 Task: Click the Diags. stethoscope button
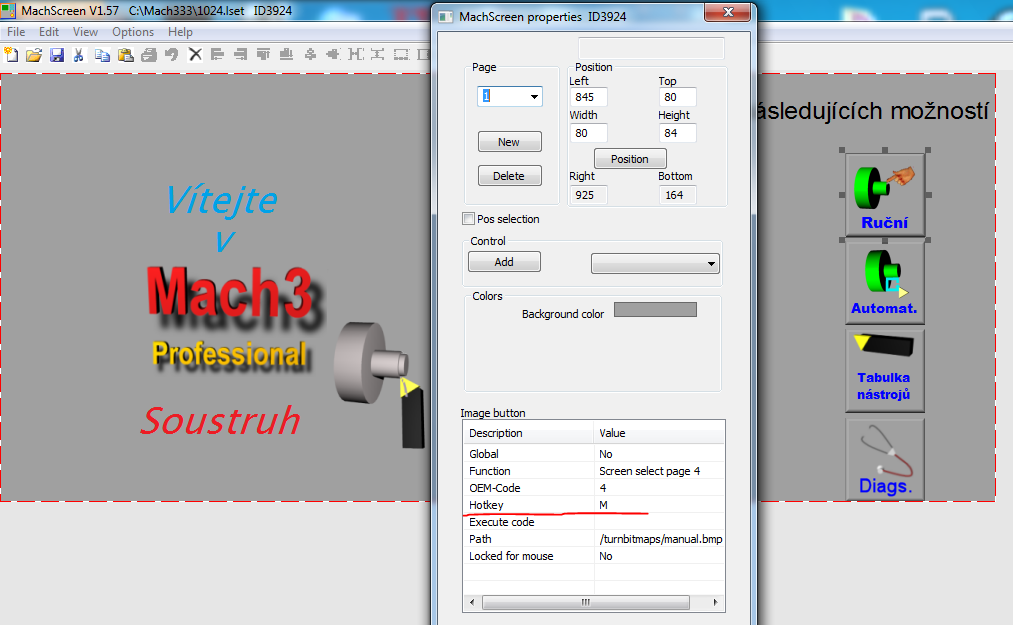(885, 458)
